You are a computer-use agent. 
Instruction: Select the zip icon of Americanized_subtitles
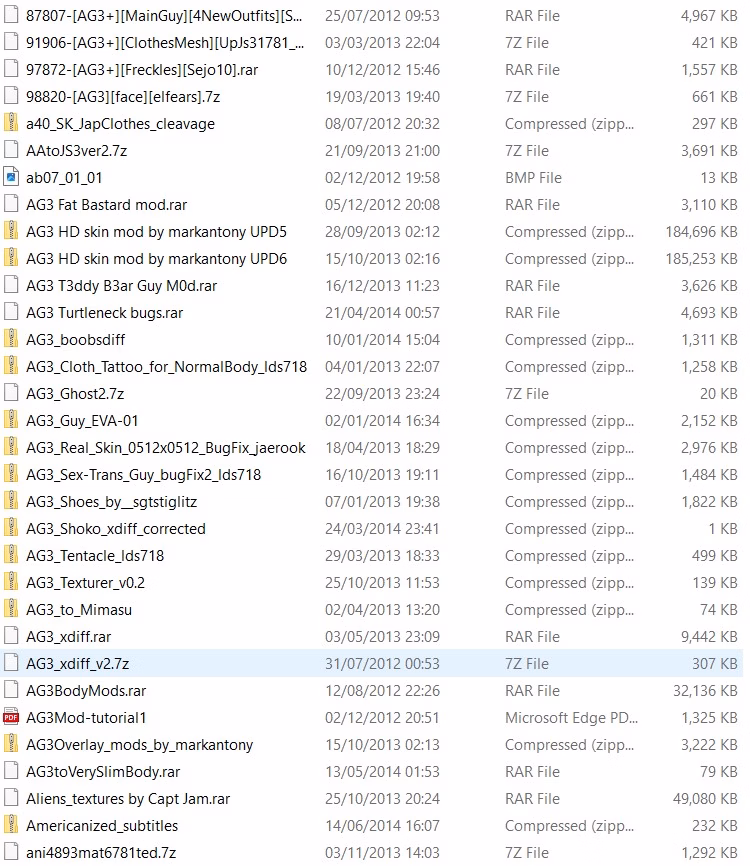(x=12, y=826)
